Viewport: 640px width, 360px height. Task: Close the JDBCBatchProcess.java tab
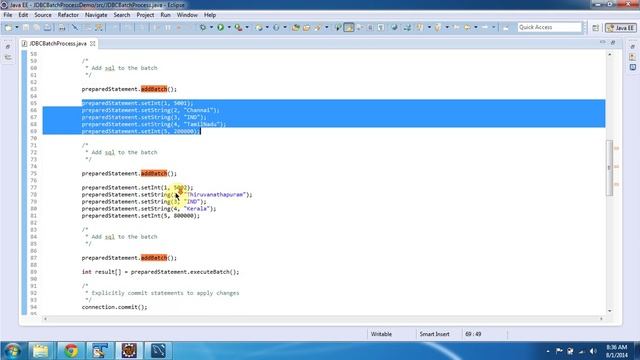[93, 43]
